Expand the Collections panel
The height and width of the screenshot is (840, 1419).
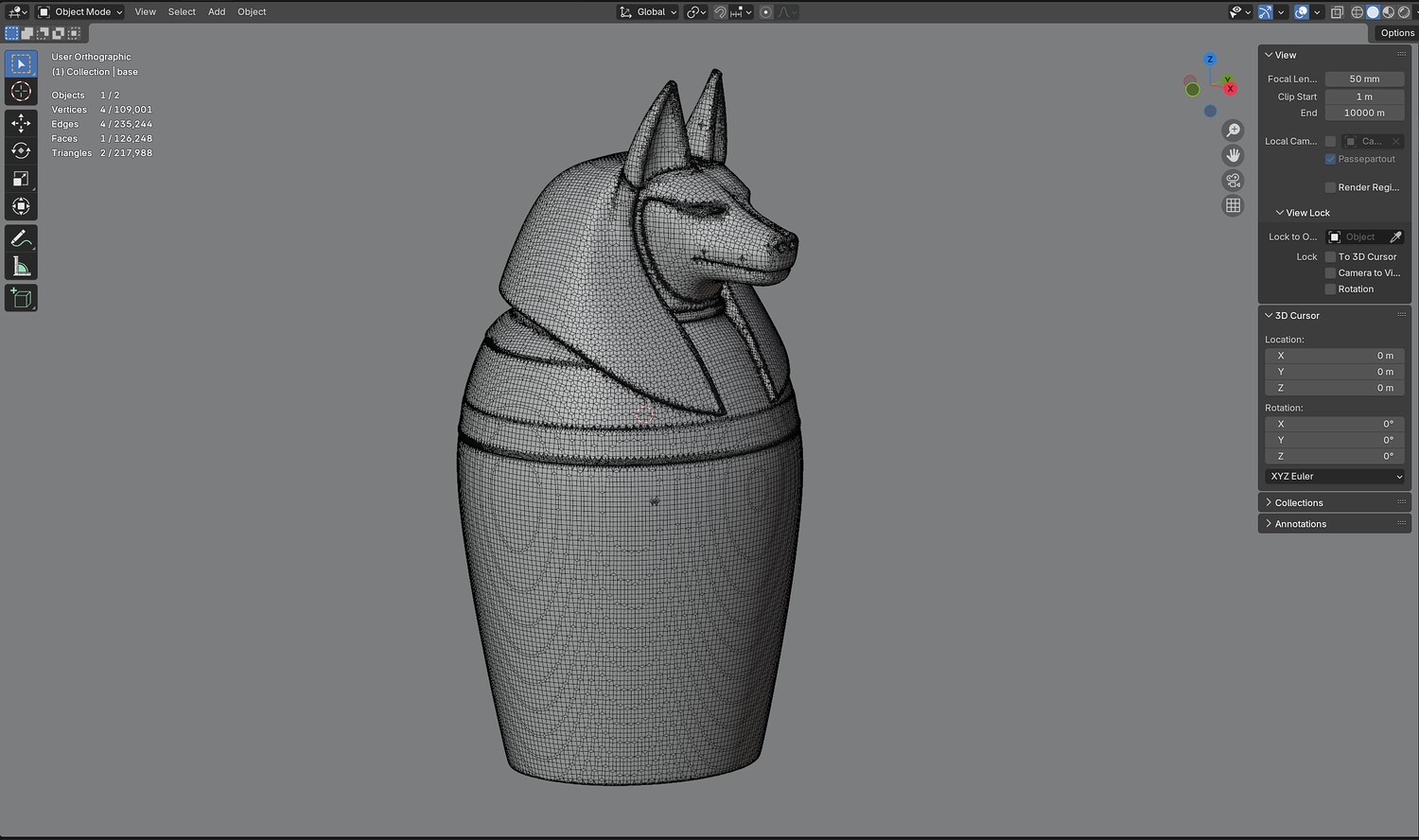point(1299,503)
